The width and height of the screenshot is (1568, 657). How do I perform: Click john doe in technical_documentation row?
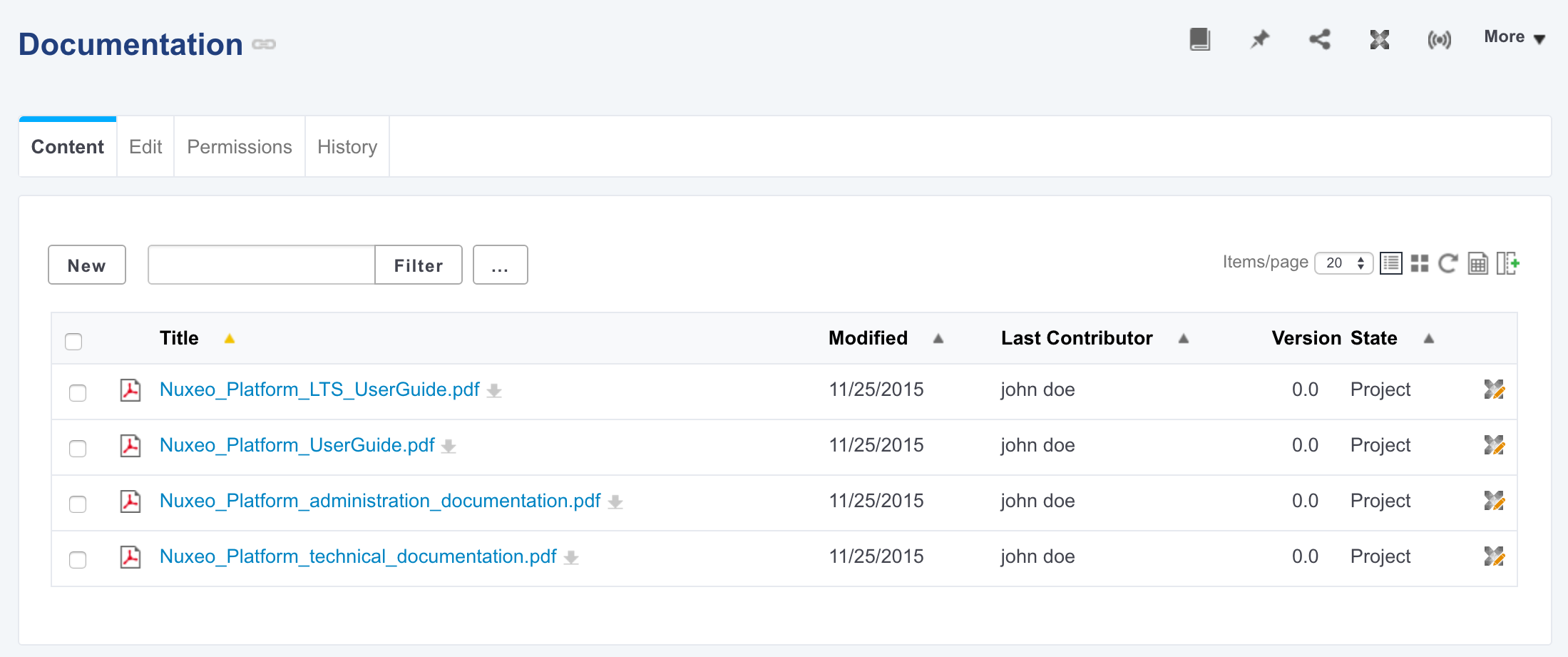1037,556
